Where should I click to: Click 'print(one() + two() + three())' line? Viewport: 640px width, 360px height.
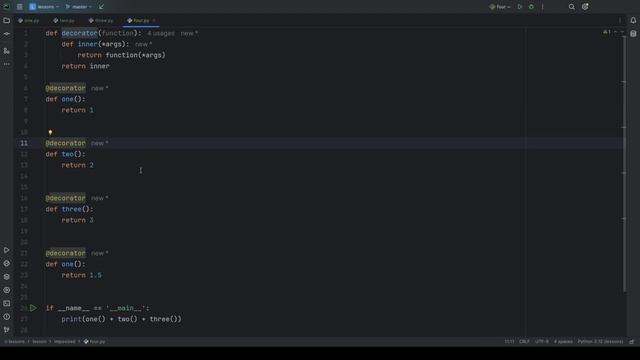121,319
